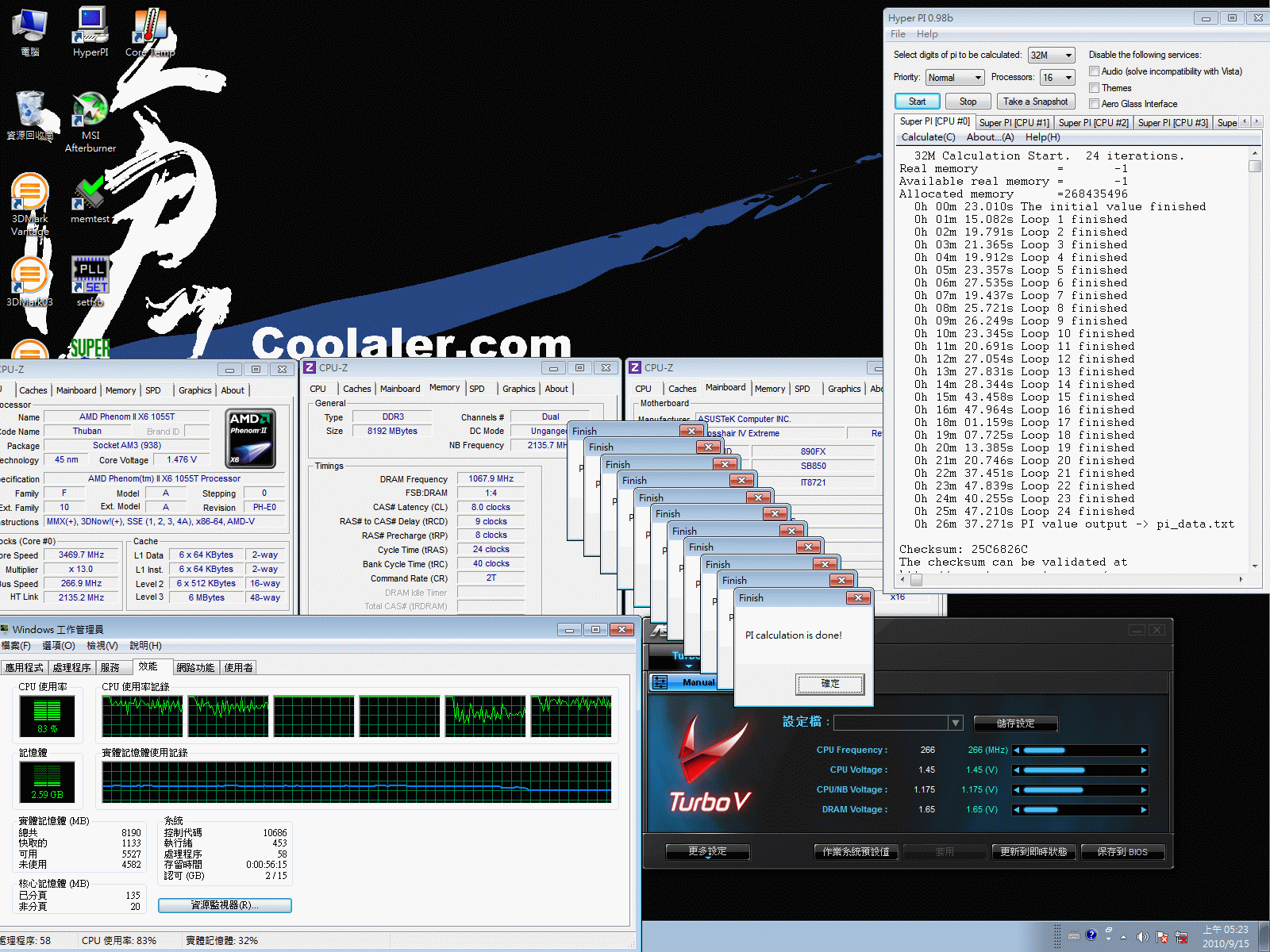Show hidden tray icons arrow
The image size is (1270, 952).
coord(1123,937)
